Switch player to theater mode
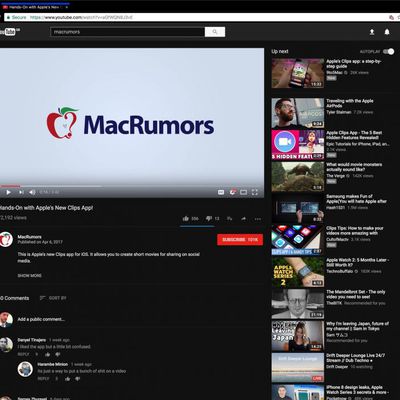 coord(244,192)
